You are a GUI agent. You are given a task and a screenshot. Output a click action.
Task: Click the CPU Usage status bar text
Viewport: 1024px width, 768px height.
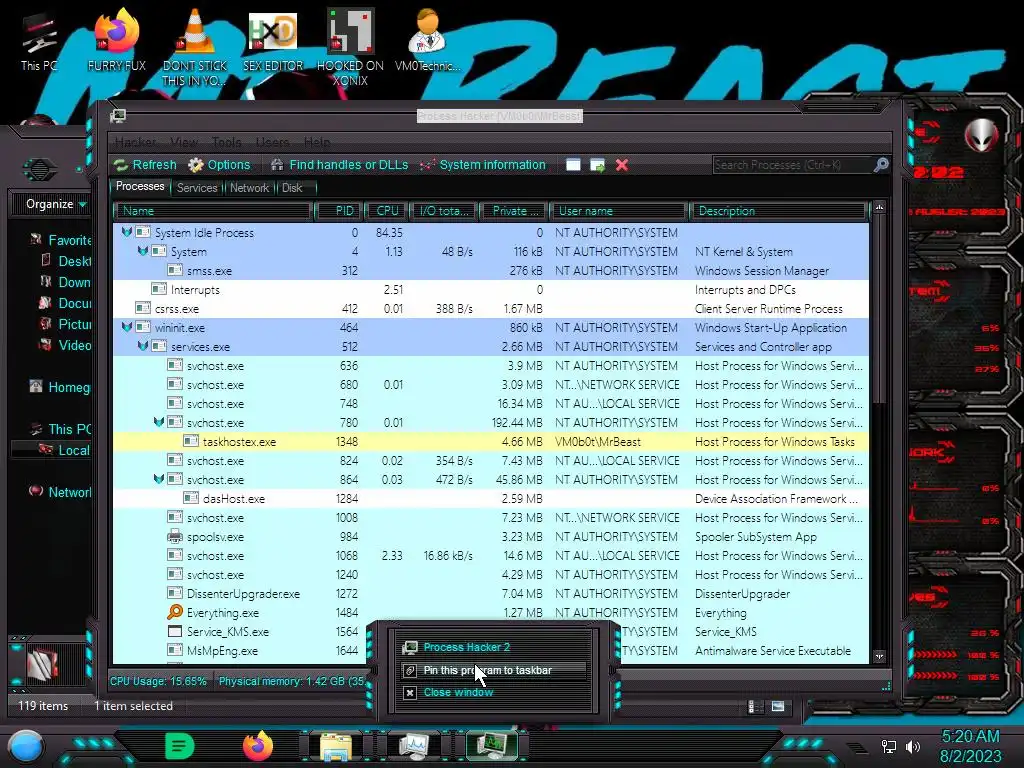pyautogui.click(x=158, y=681)
